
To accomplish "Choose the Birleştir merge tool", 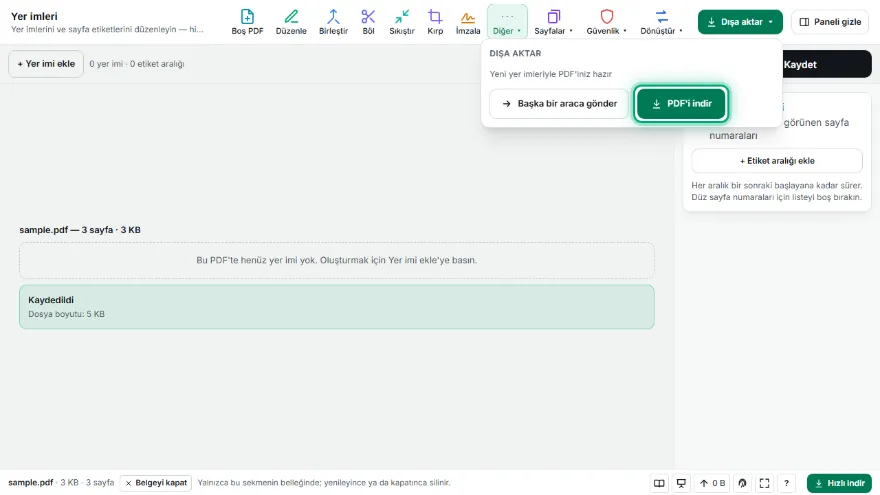I will point(333,22).
